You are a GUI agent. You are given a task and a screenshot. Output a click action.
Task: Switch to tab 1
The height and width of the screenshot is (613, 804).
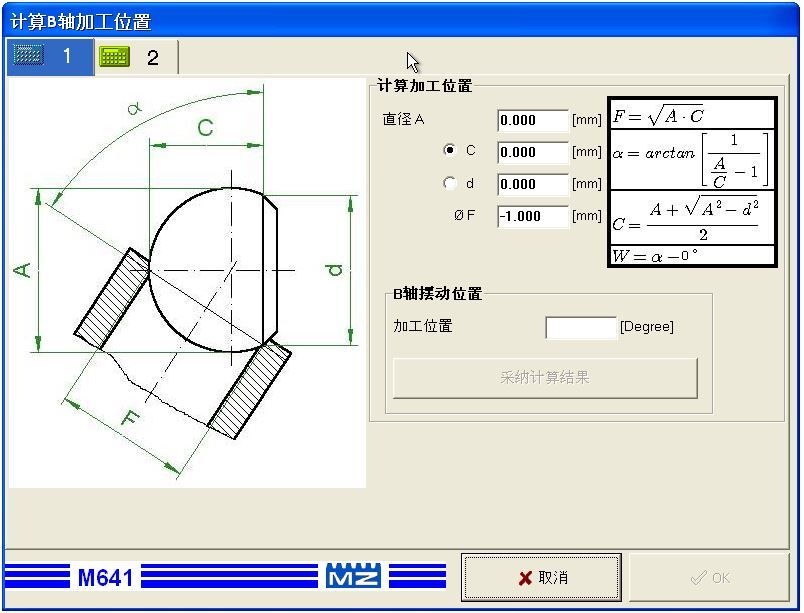tap(50, 56)
